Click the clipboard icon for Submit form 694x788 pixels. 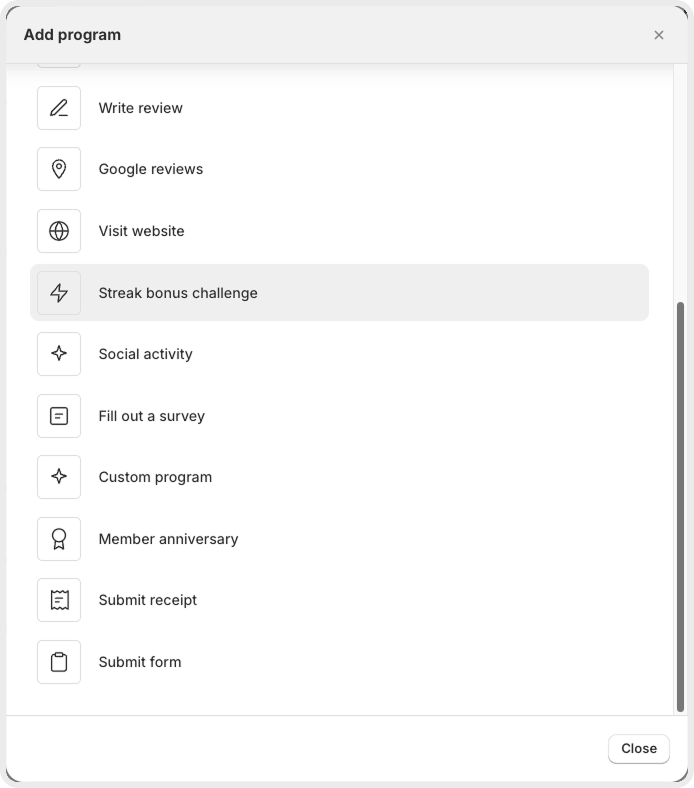[x=59, y=662]
